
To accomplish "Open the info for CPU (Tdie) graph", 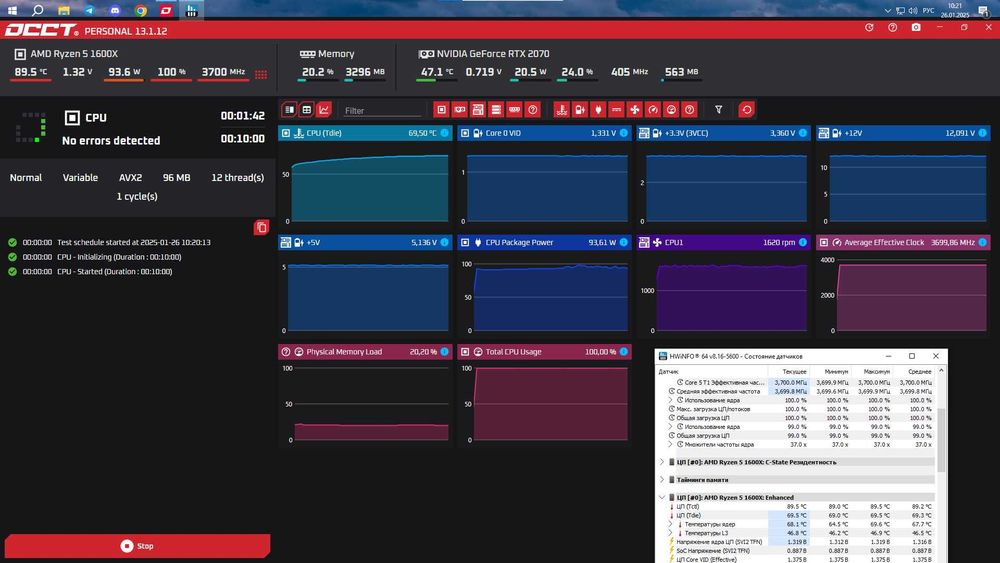I will (x=445, y=133).
